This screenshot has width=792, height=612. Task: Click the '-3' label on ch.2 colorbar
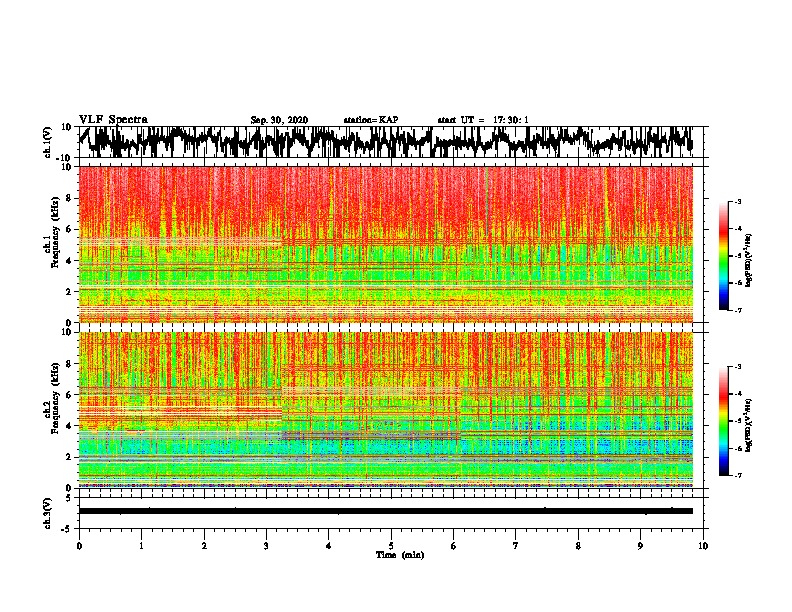[x=738, y=367]
